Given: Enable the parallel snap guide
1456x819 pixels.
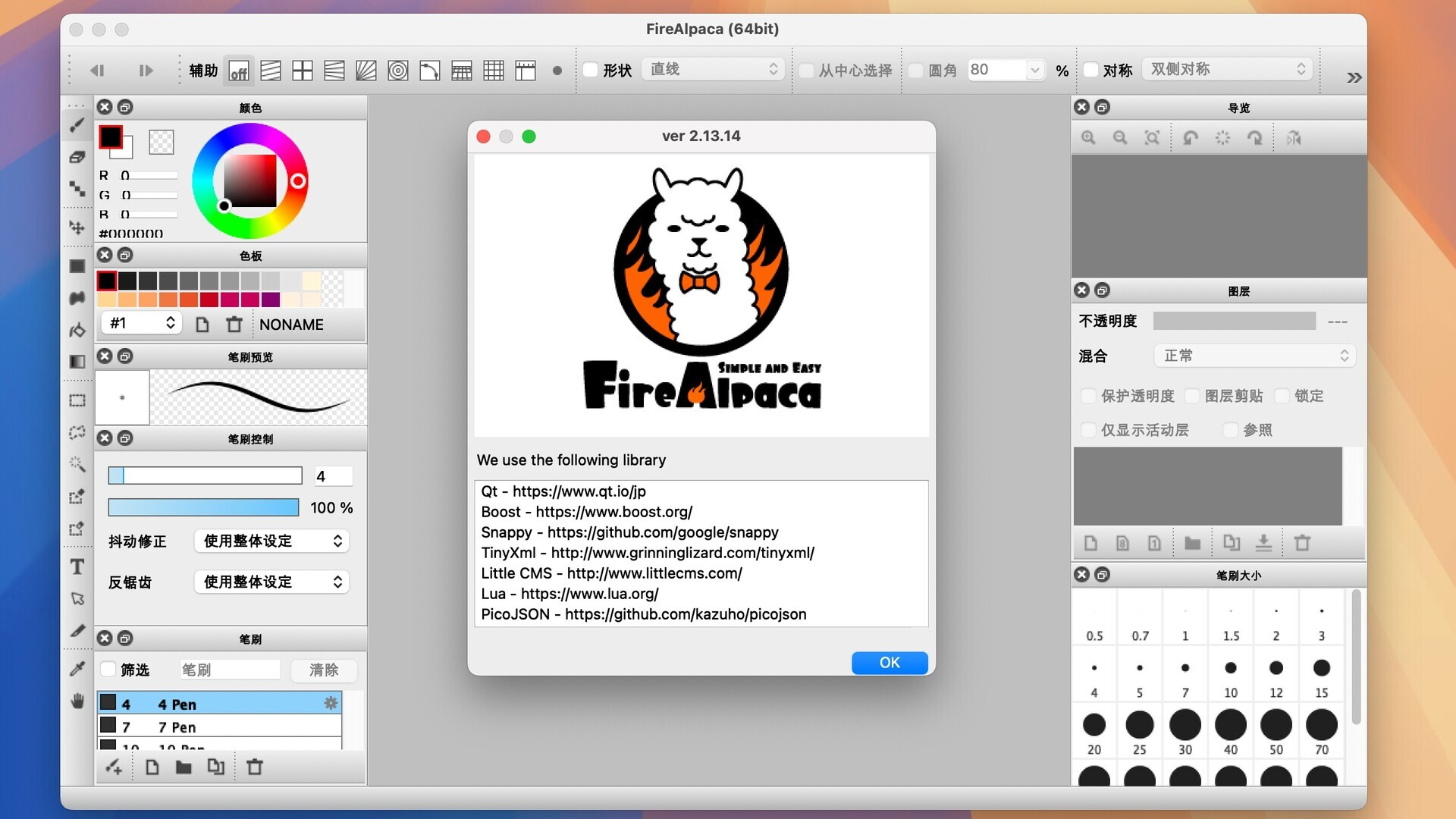Looking at the screenshot, I should [x=271, y=71].
